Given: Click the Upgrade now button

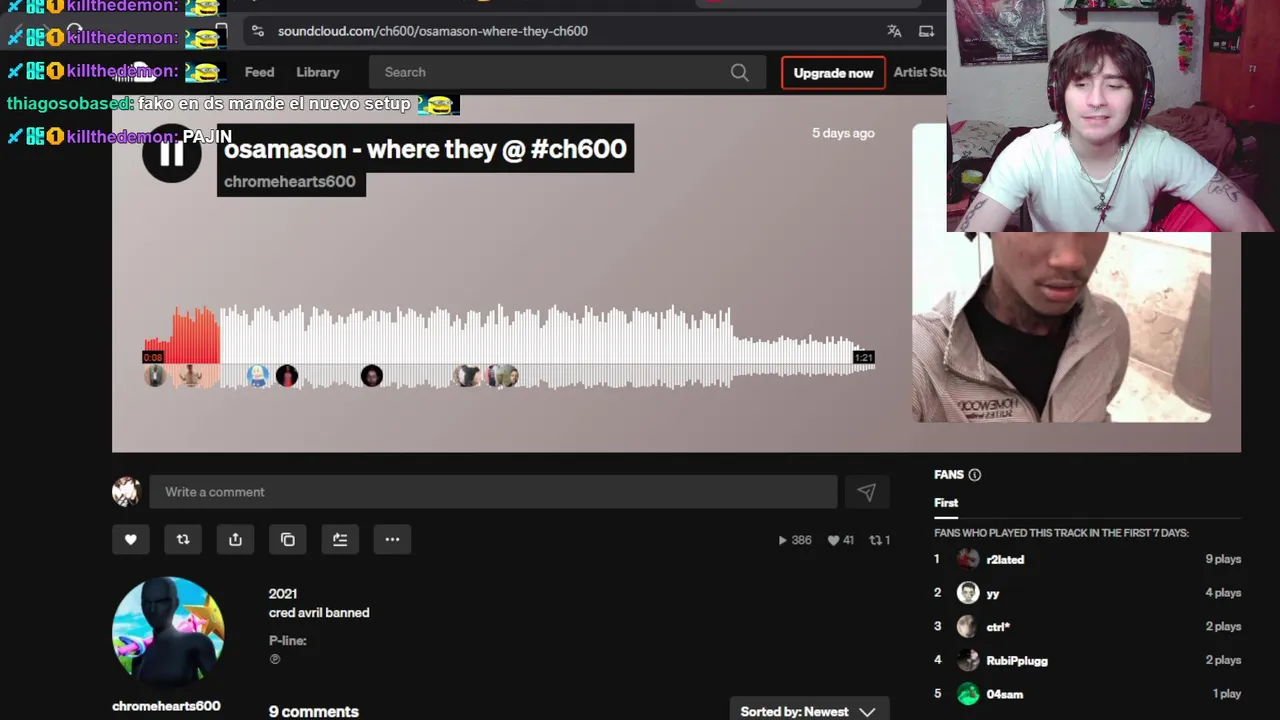Looking at the screenshot, I should (833, 72).
